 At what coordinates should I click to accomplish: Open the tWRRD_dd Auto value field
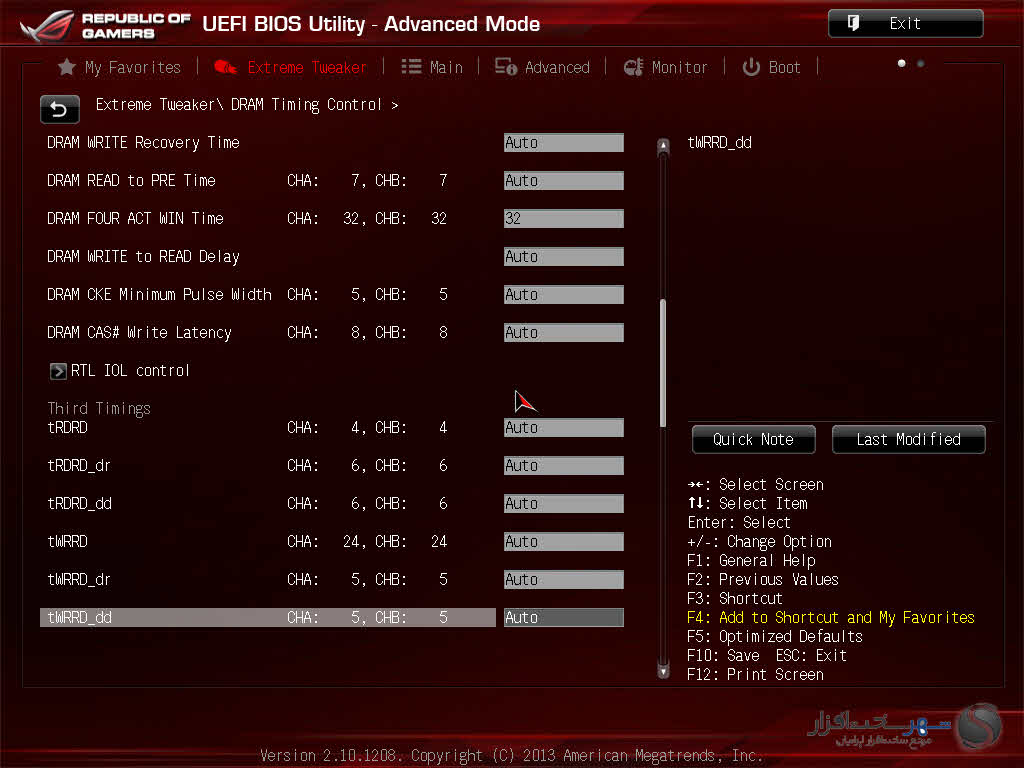coord(563,618)
